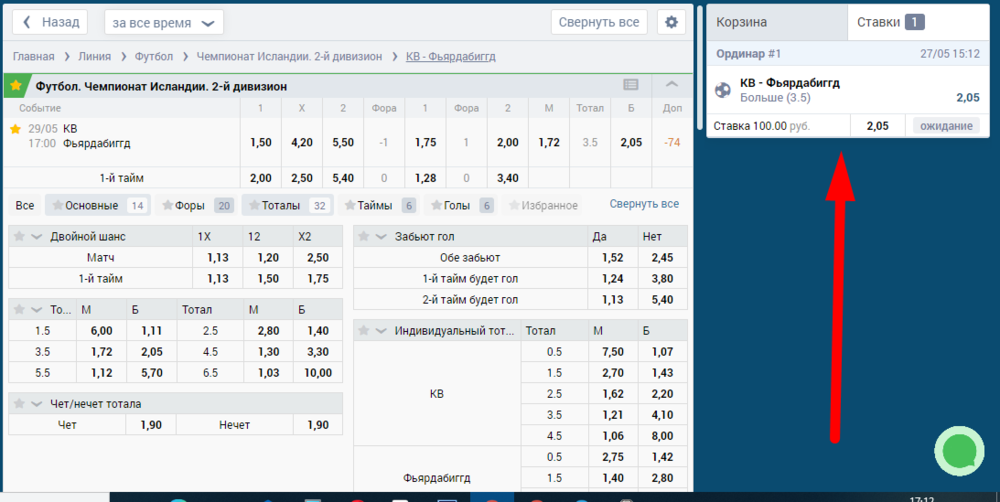Open the settings gear icon
The height and width of the screenshot is (502, 1000).
[671, 22]
